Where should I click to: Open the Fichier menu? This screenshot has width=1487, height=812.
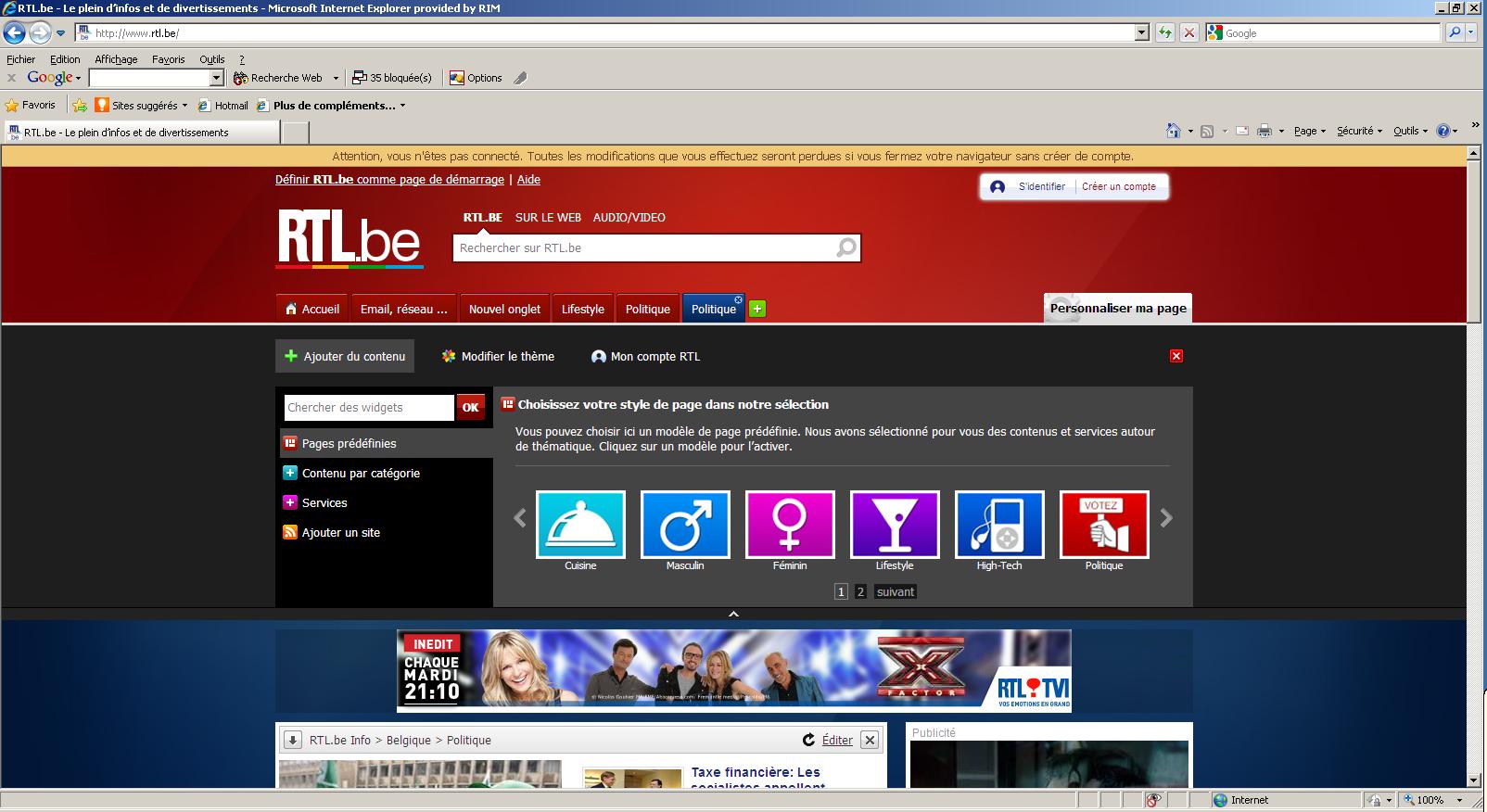pos(20,59)
